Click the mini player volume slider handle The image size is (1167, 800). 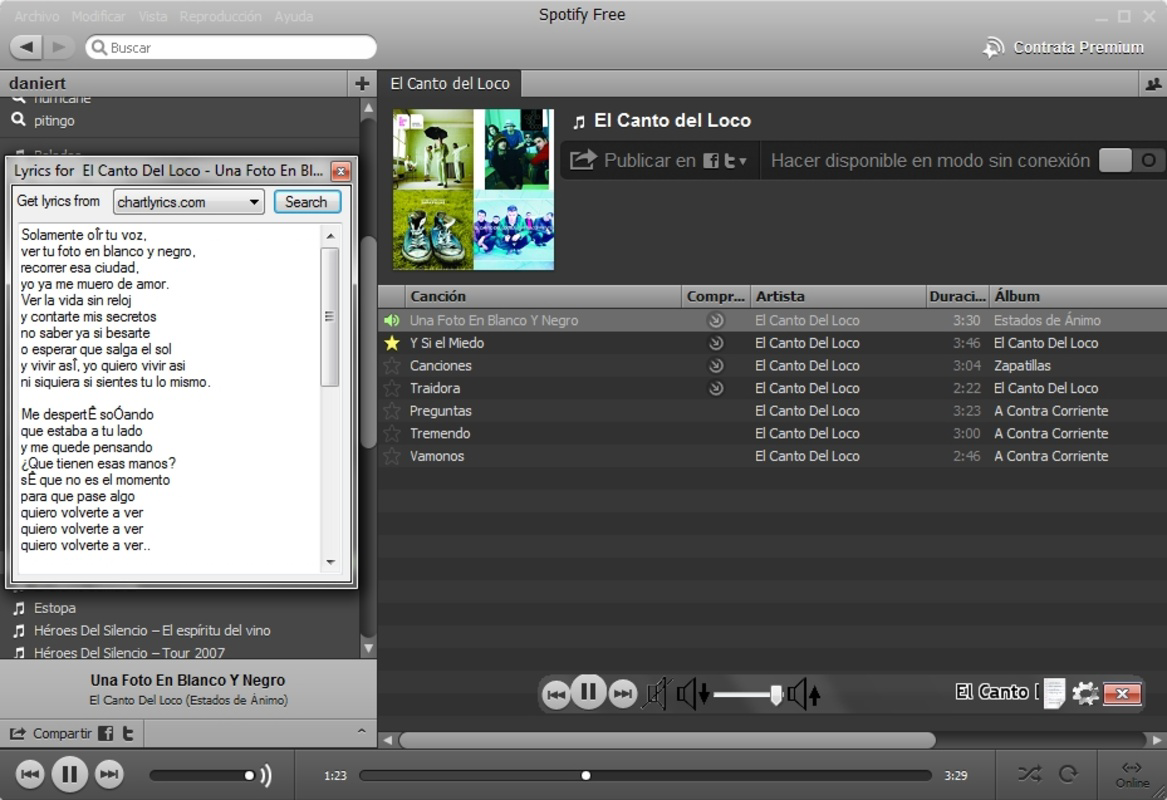pos(776,694)
